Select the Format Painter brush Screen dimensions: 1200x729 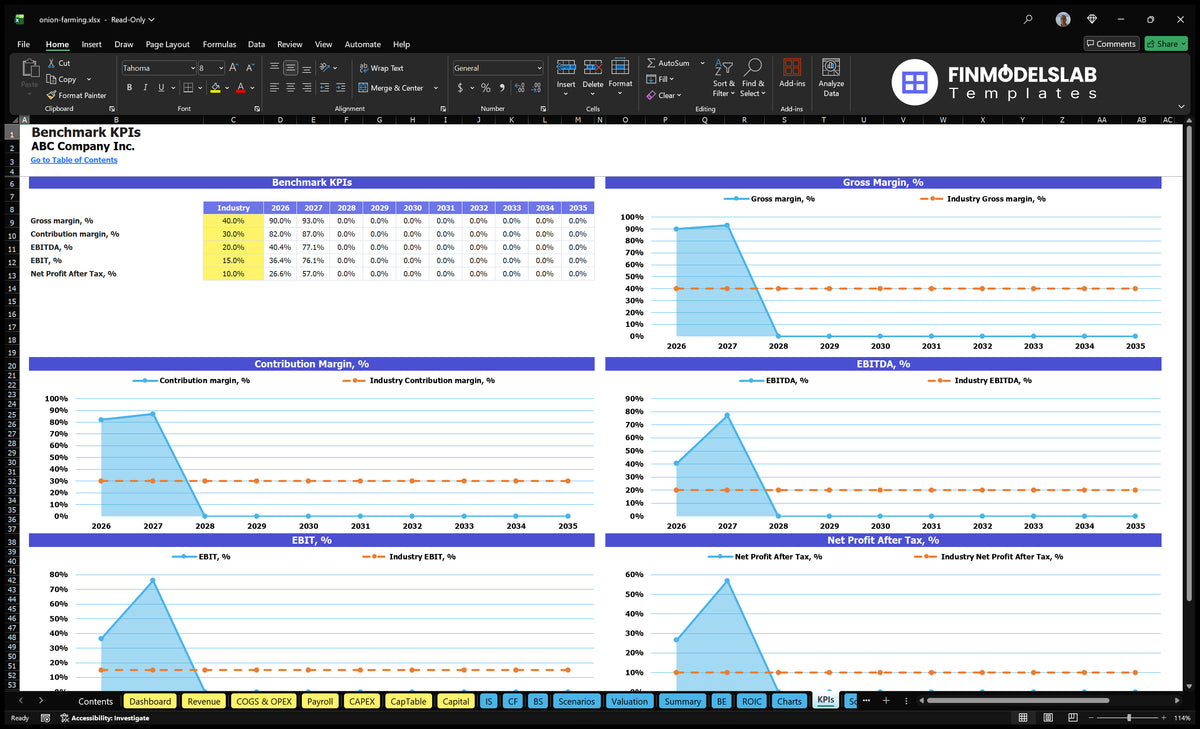[51, 95]
